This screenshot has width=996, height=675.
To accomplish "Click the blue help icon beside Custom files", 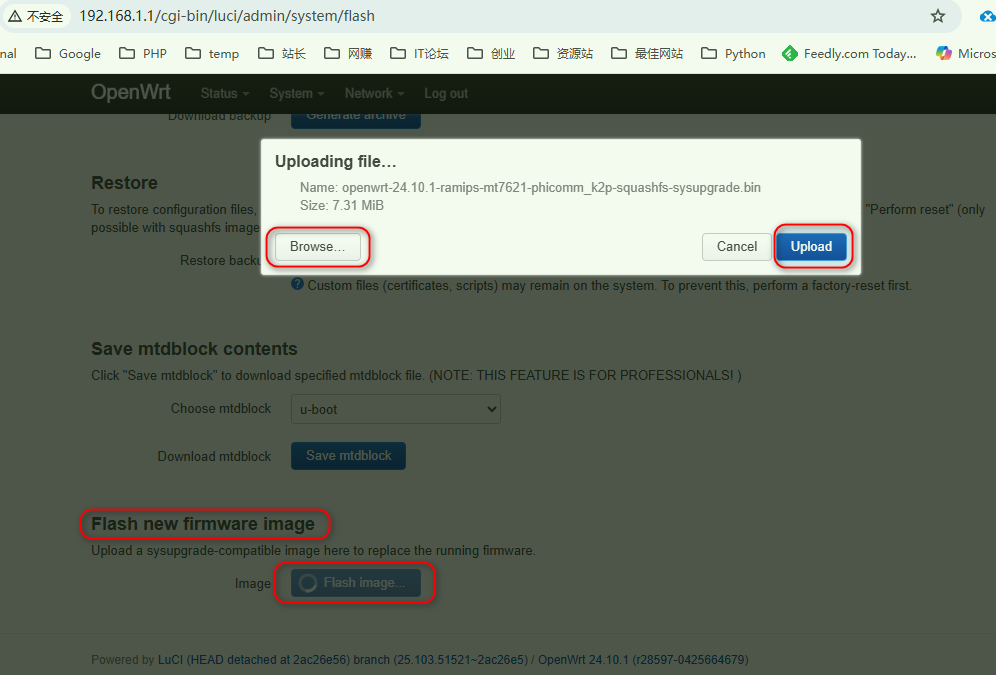I will tap(297, 285).
